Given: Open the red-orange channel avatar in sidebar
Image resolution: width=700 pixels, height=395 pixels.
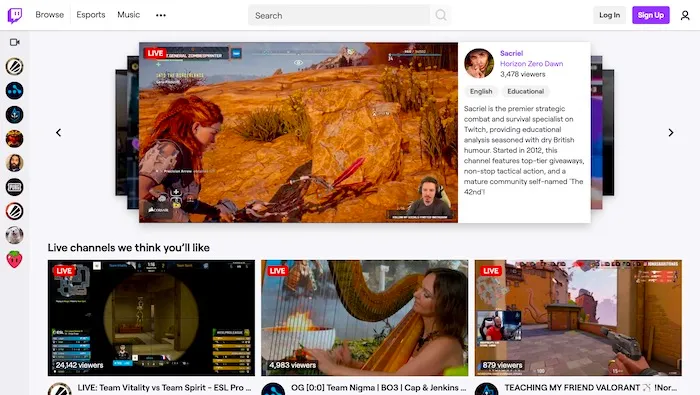Looking at the screenshot, I should tap(15, 139).
